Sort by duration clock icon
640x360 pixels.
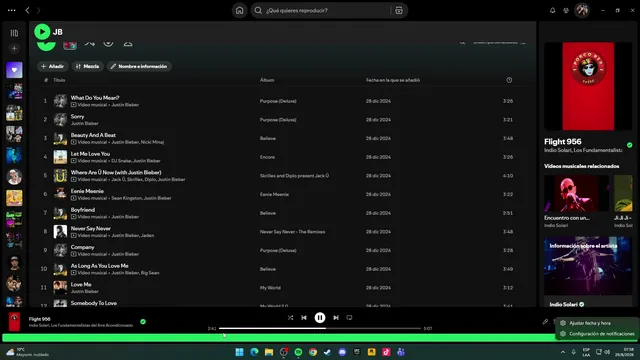coord(509,80)
